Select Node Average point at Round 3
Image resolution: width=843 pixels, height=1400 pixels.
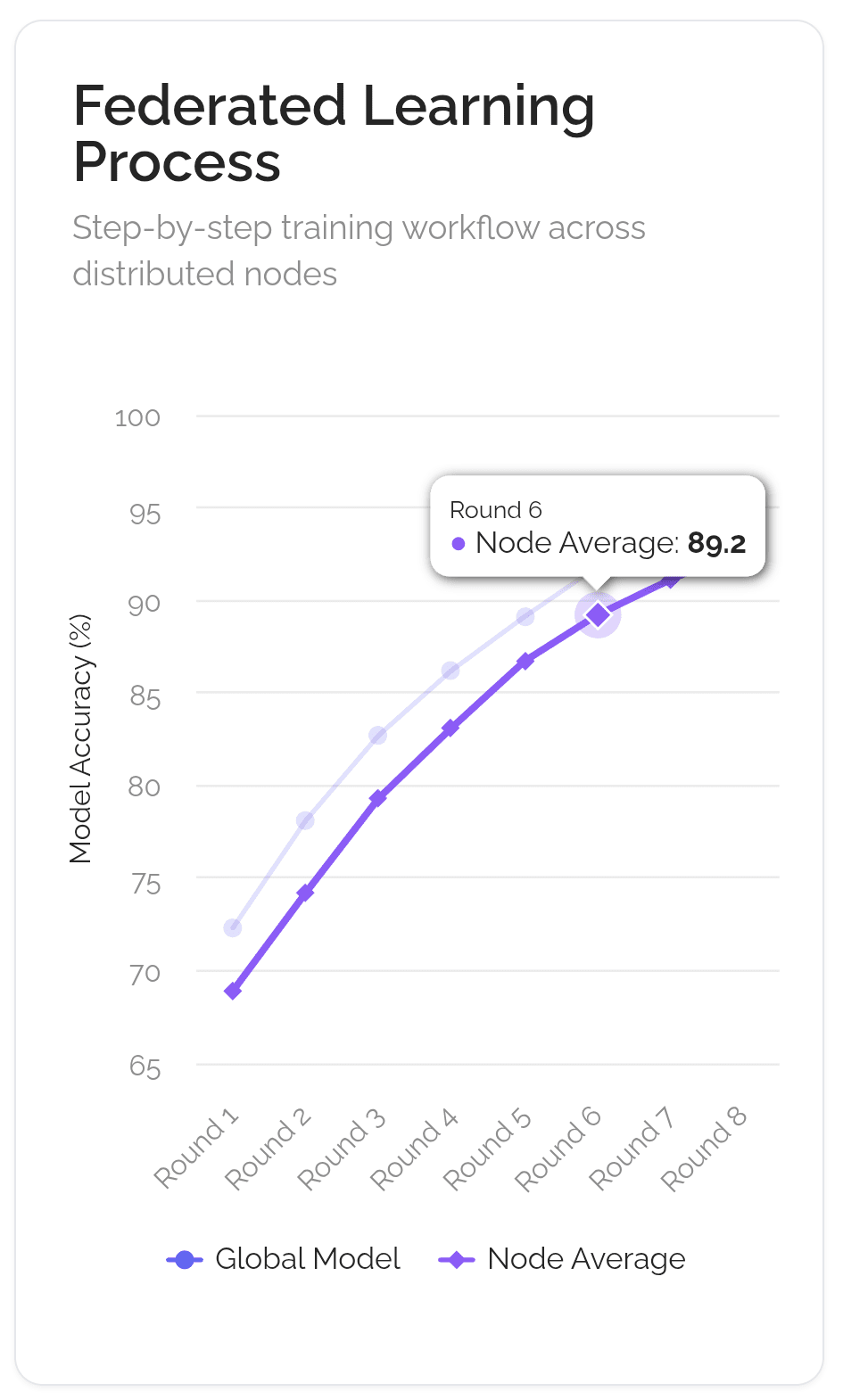[x=378, y=798]
